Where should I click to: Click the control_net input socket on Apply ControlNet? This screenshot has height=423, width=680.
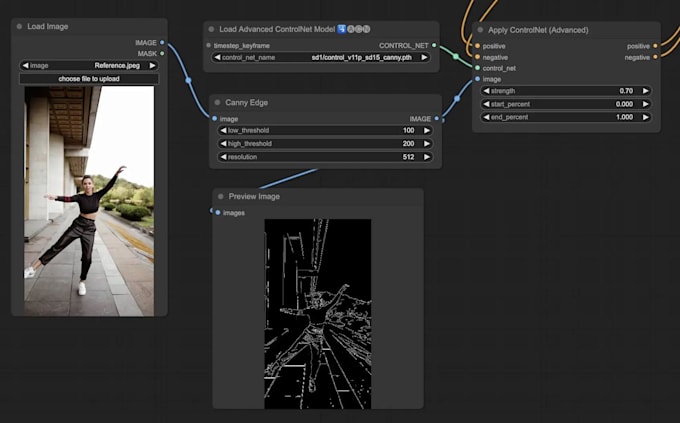coord(477,68)
